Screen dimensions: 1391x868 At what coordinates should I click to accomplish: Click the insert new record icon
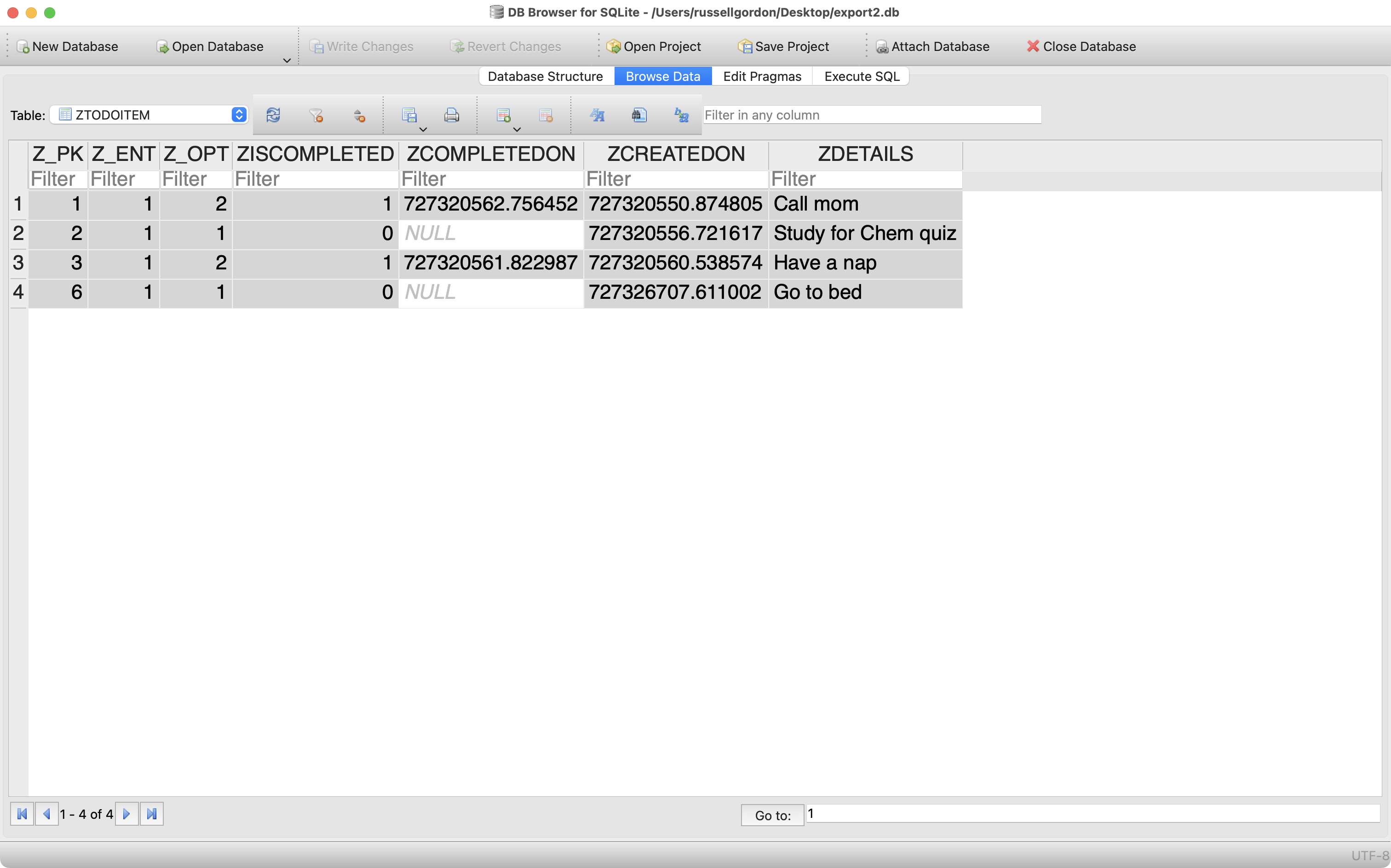pos(503,115)
